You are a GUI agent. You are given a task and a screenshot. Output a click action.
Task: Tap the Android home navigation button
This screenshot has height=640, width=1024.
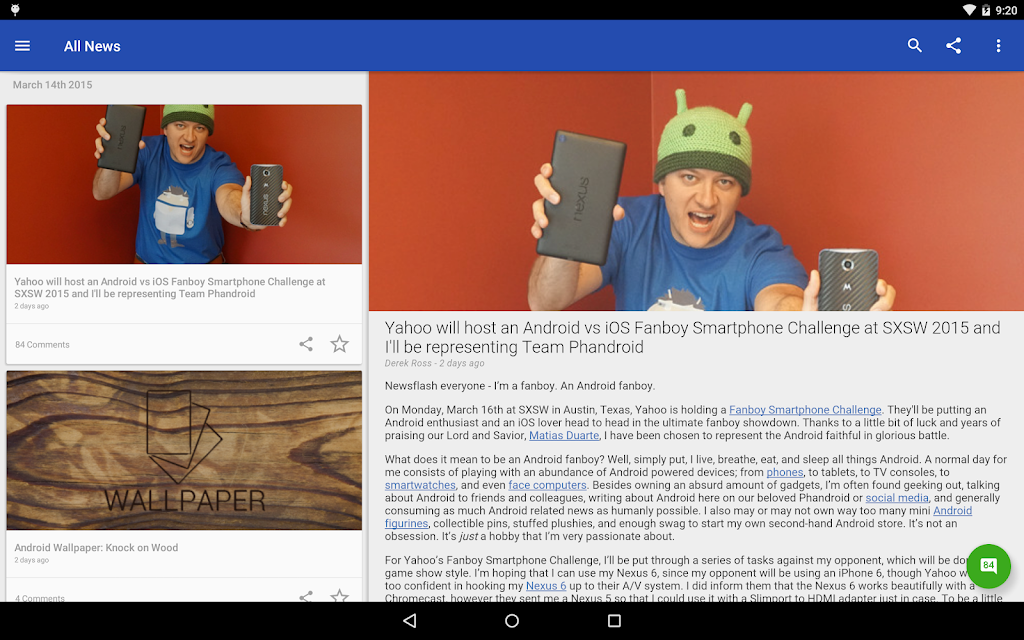512,620
